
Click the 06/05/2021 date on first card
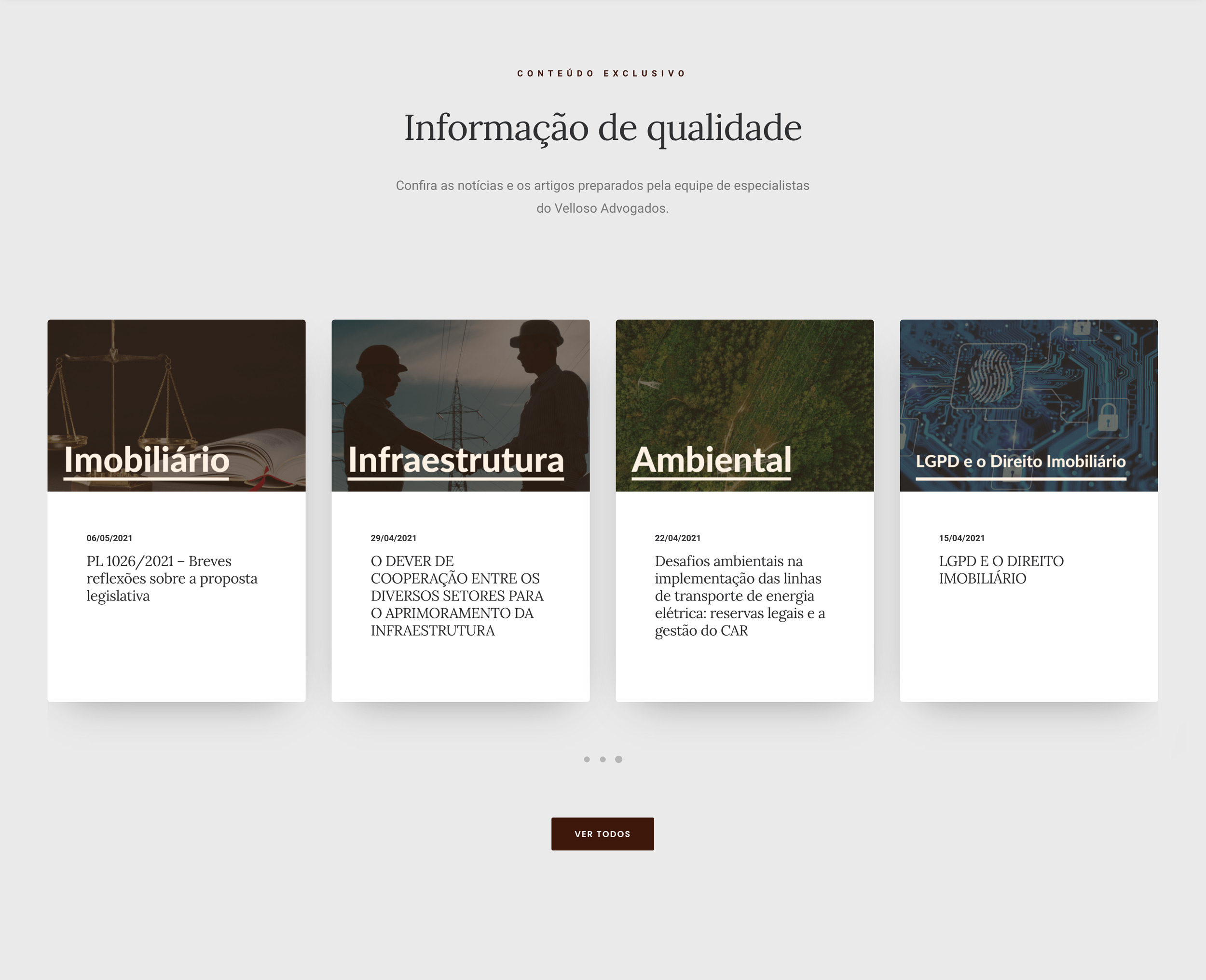pyautogui.click(x=109, y=538)
